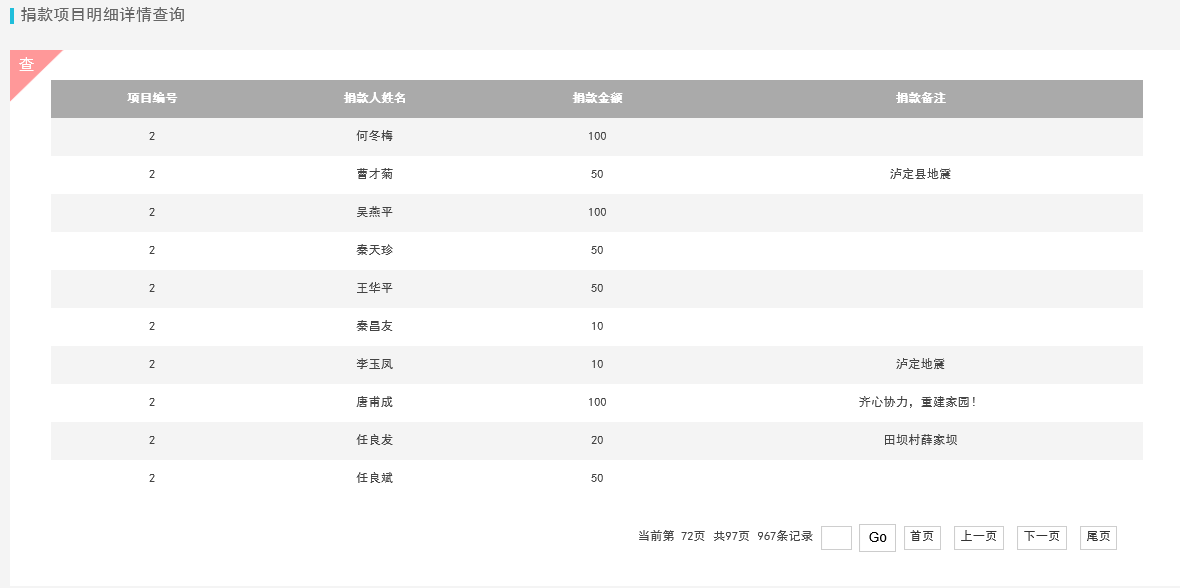
Task: Select donor name 秦天珍
Action: pyautogui.click(x=375, y=250)
